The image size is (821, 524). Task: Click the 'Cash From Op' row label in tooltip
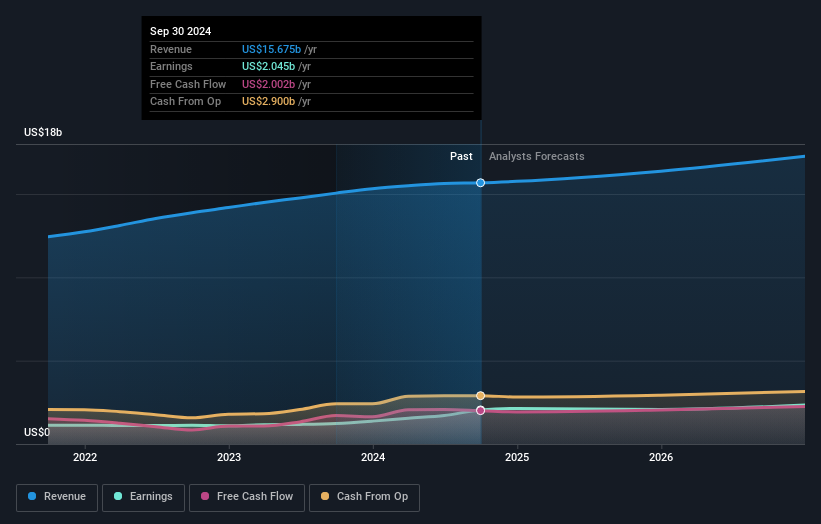click(x=185, y=102)
